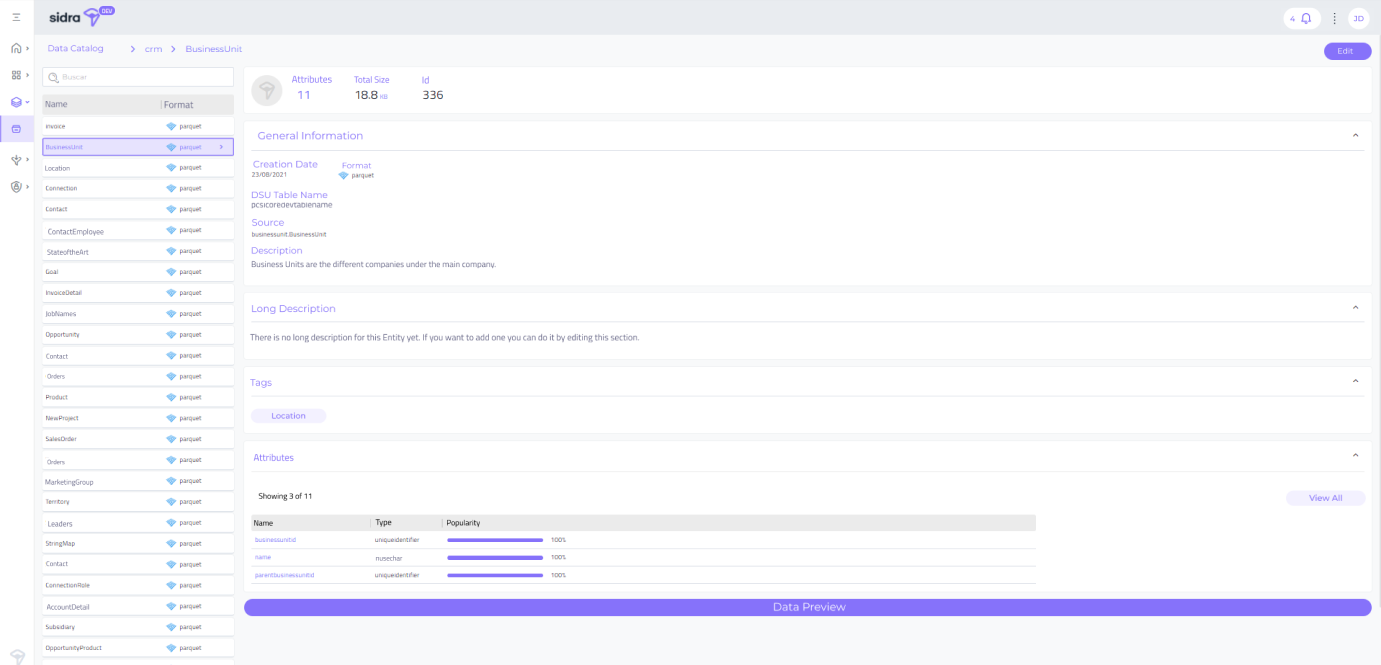Screen dimensions: 1381x665
Task: Click the four-squares dashboard sidebar icon
Action: (15, 75)
